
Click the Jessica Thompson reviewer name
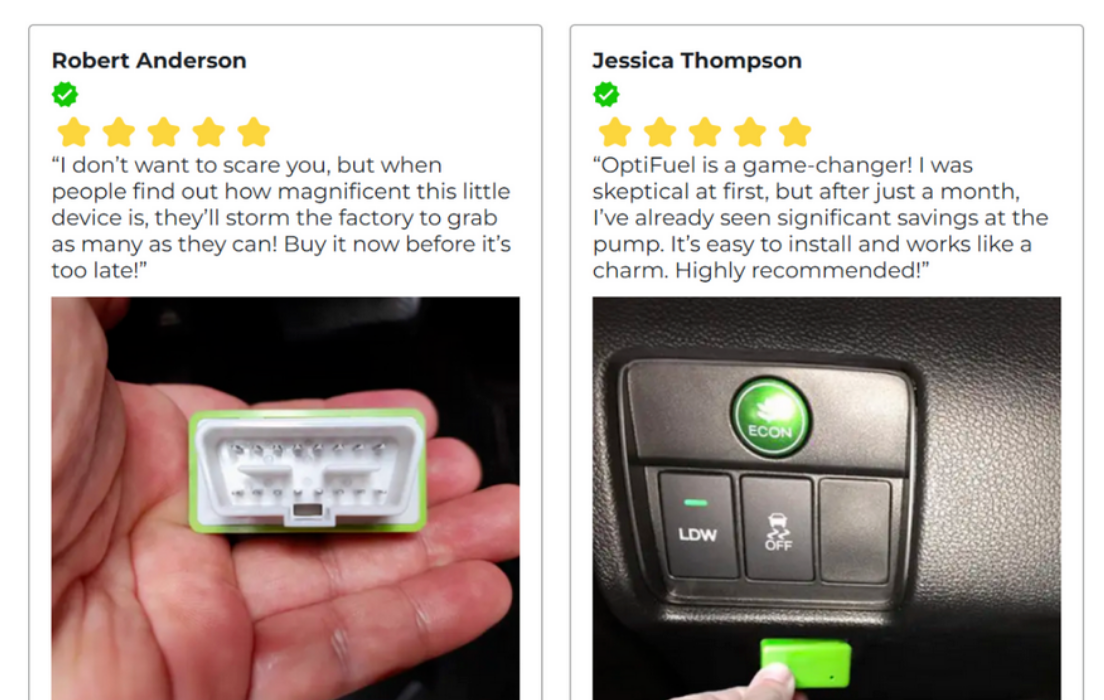697,61
